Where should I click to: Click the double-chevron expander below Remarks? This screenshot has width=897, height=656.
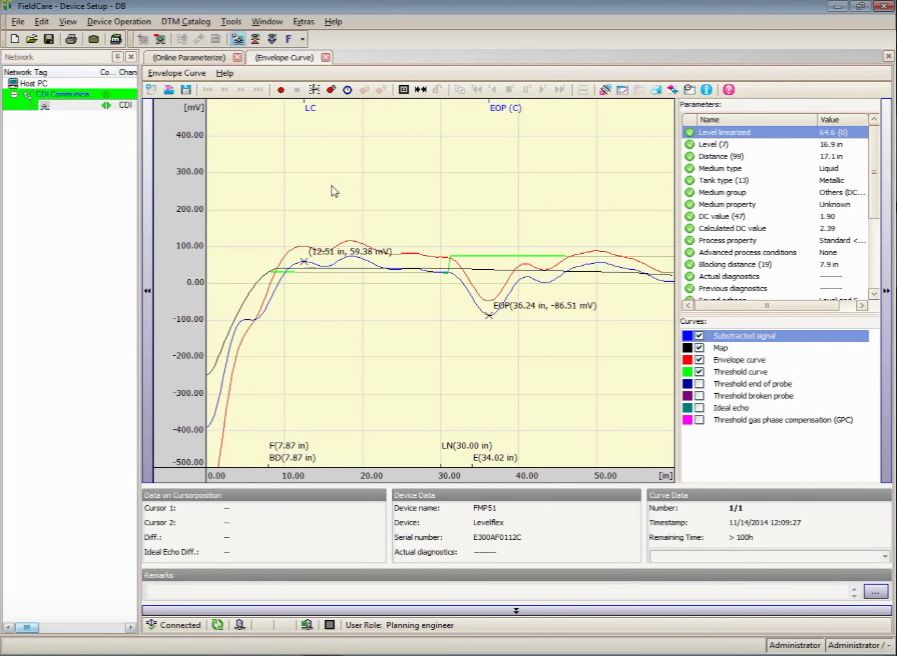[516, 610]
